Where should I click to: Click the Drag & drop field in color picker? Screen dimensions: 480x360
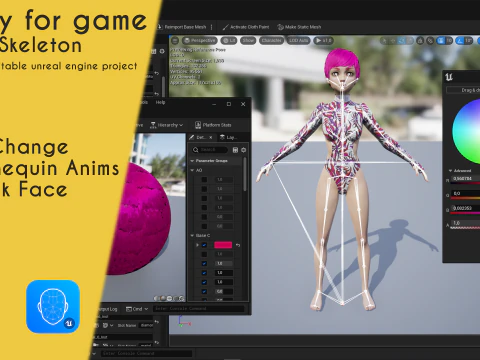click(x=463, y=90)
